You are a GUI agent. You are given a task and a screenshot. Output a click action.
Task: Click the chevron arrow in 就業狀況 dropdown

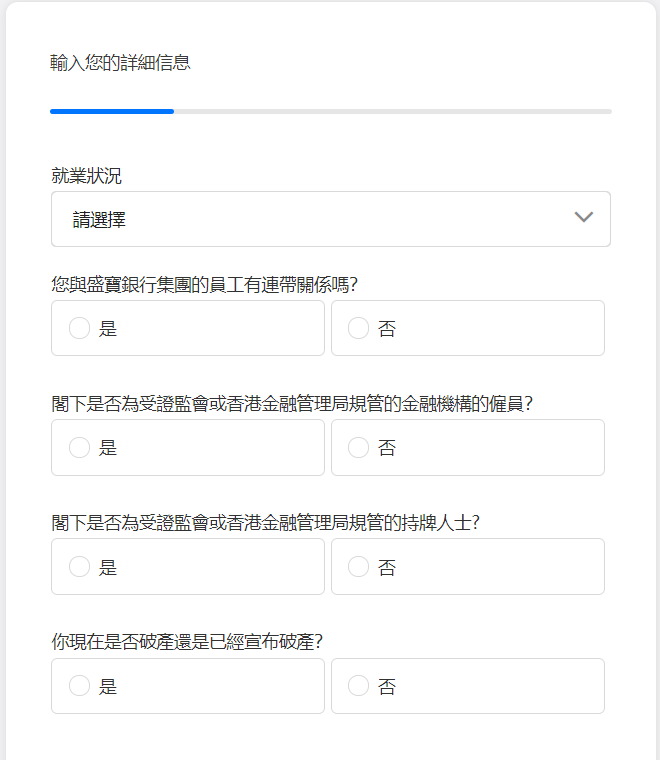[x=583, y=217]
